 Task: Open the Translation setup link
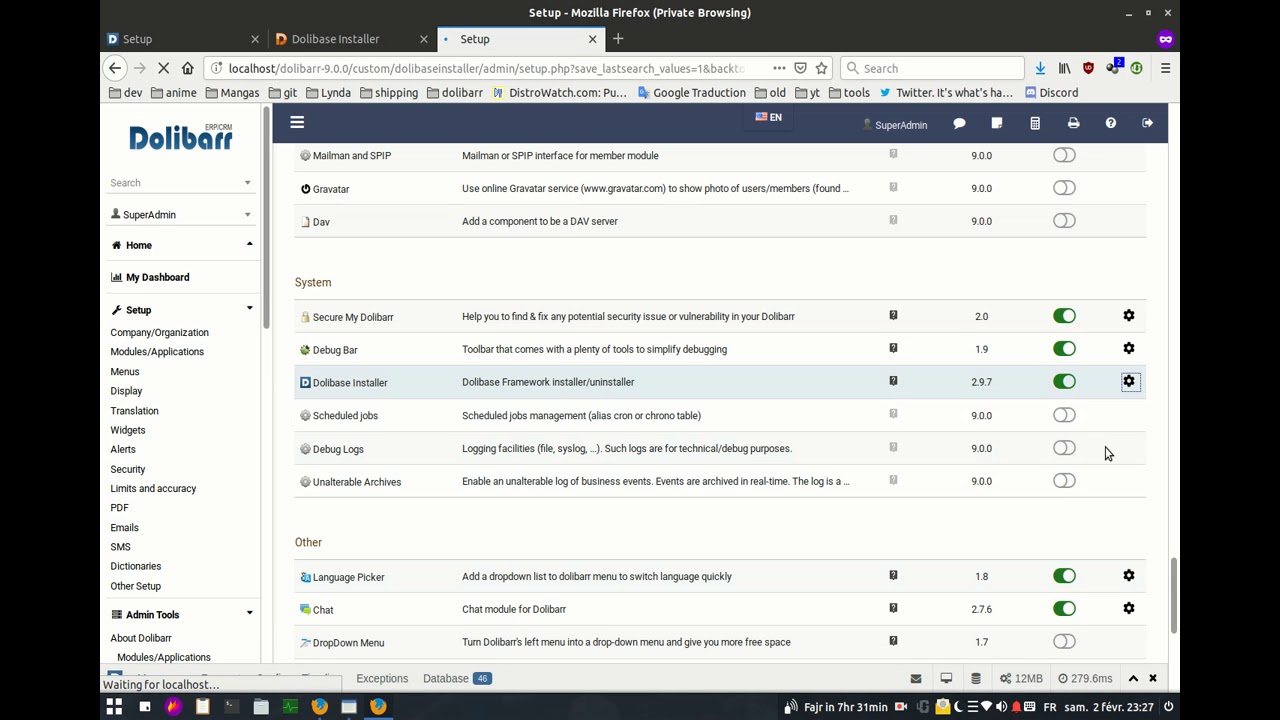134,411
